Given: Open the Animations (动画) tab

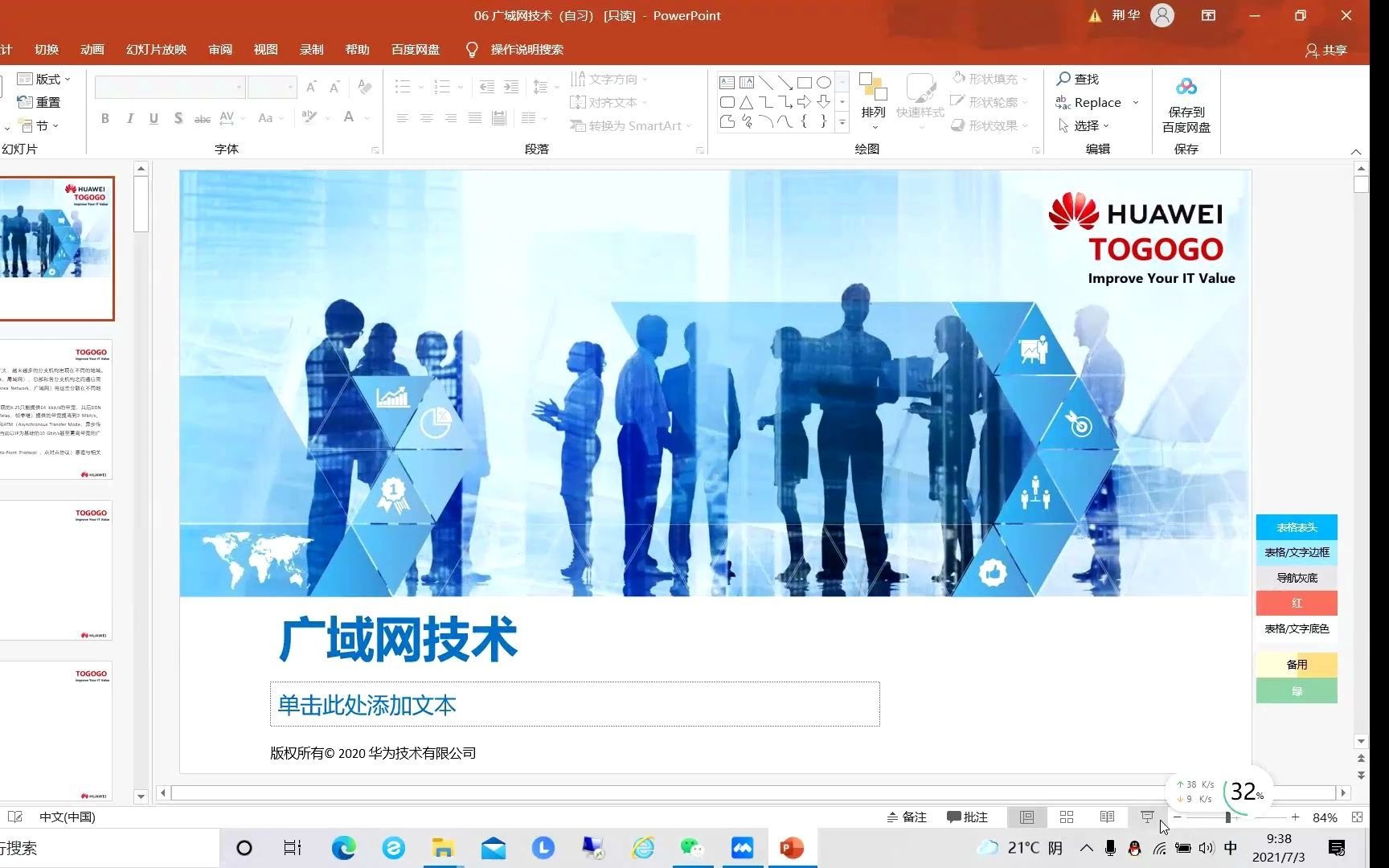Looking at the screenshot, I should point(92,49).
